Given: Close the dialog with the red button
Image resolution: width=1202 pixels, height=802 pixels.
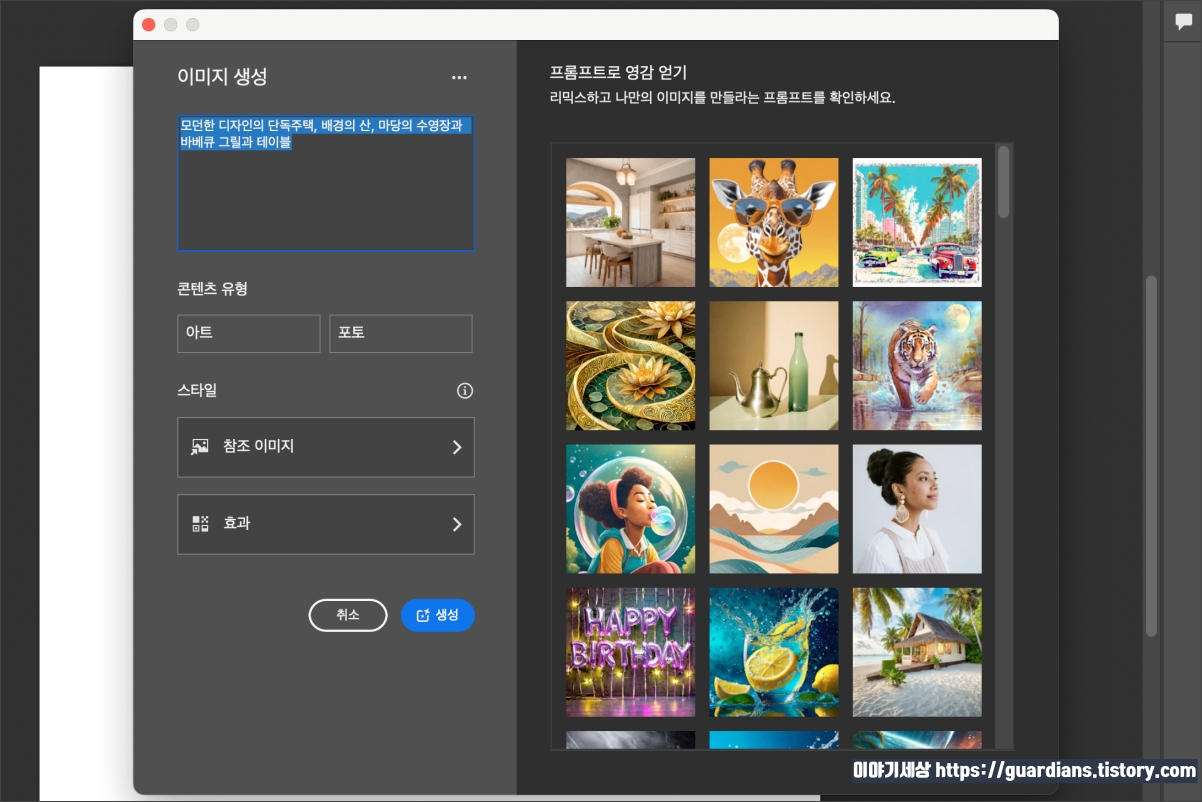Looking at the screenshot, I should coord(149,25).
